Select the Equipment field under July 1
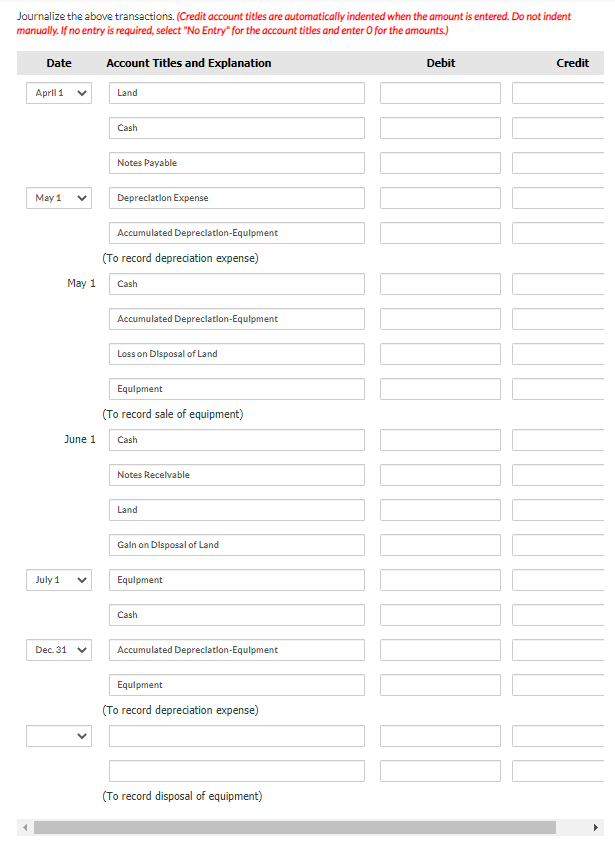This screenshot has height=841, width=615. 236,579
